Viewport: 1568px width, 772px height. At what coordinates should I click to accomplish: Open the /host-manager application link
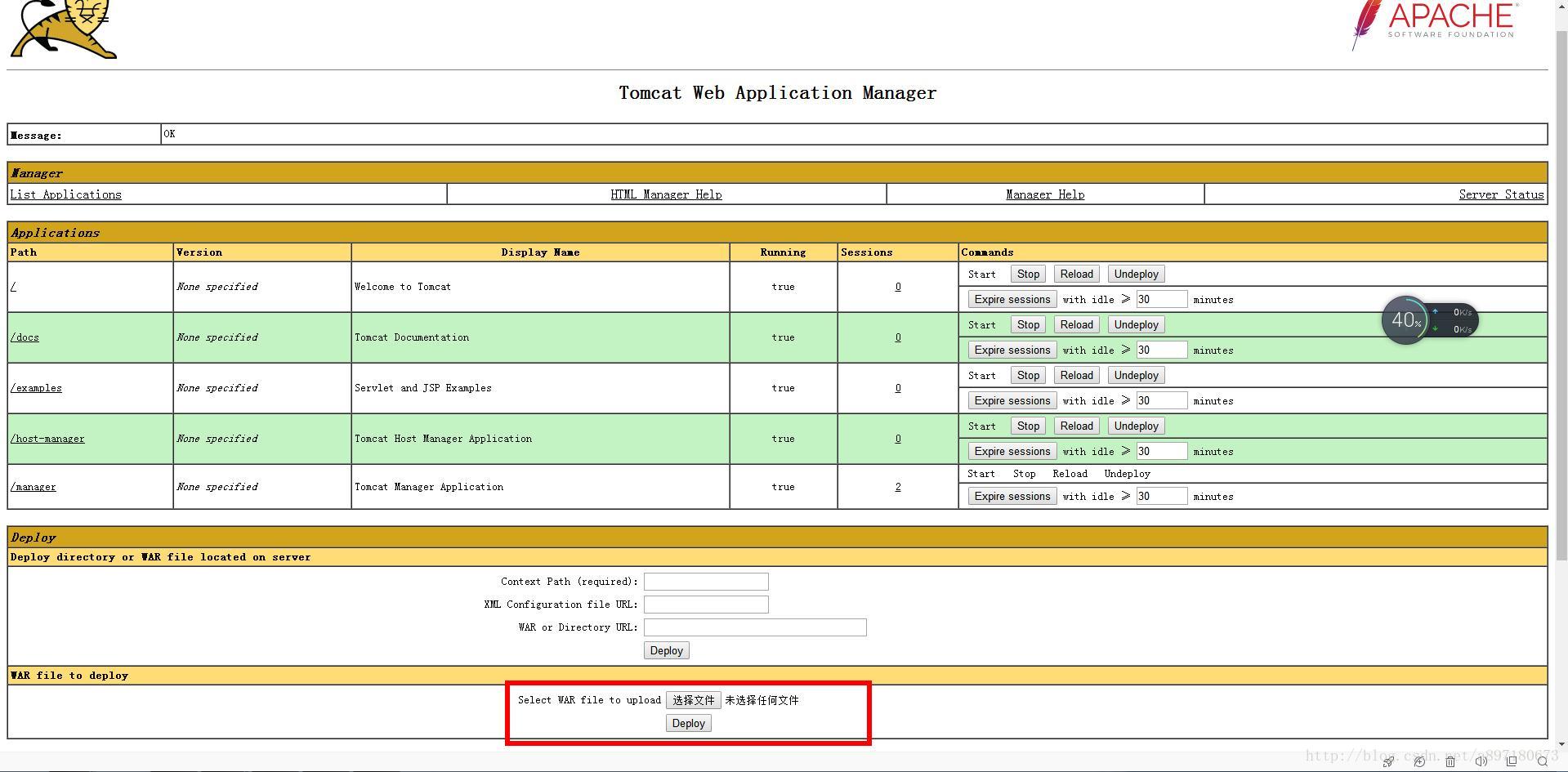pyautogui.click(x=47, y=439)
